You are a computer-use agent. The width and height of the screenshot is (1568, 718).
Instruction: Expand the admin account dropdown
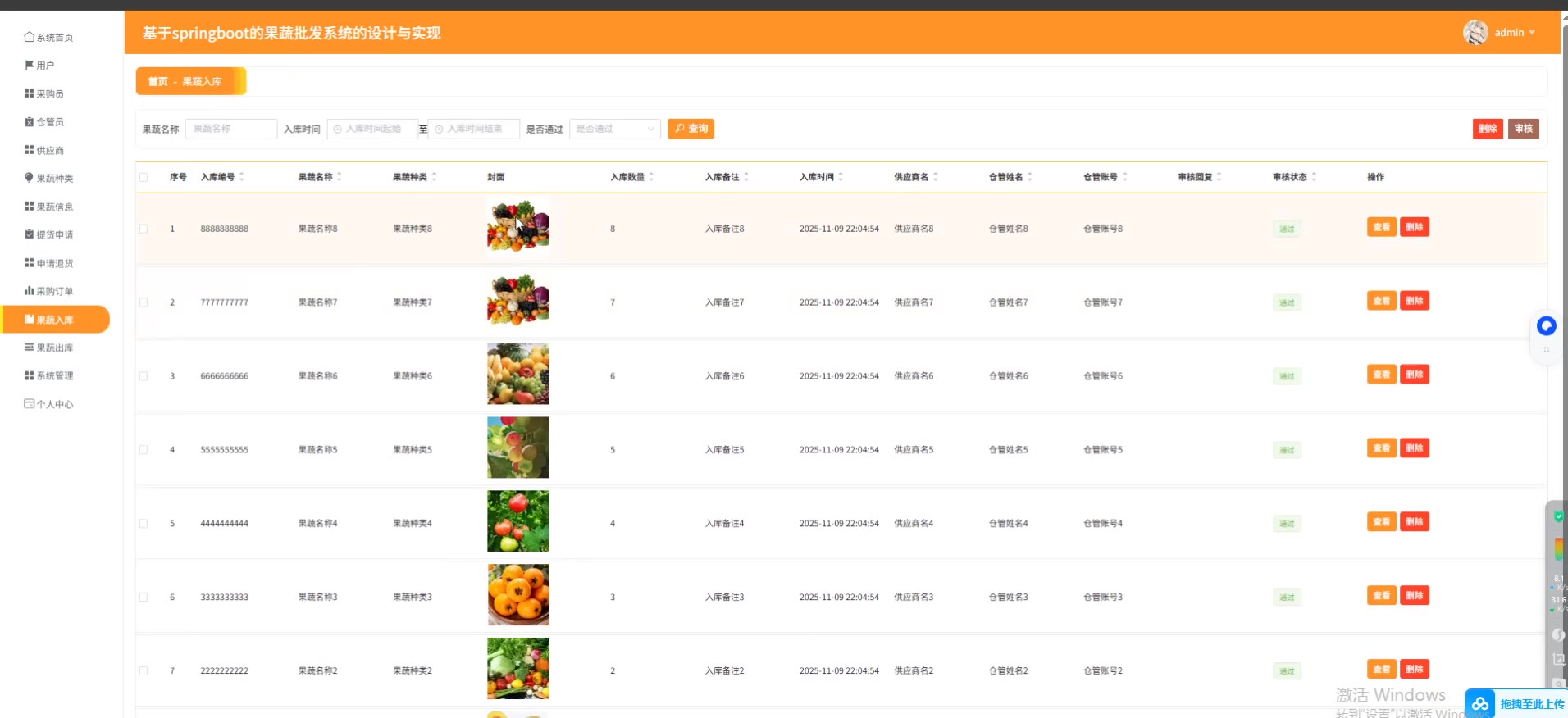1532,33
